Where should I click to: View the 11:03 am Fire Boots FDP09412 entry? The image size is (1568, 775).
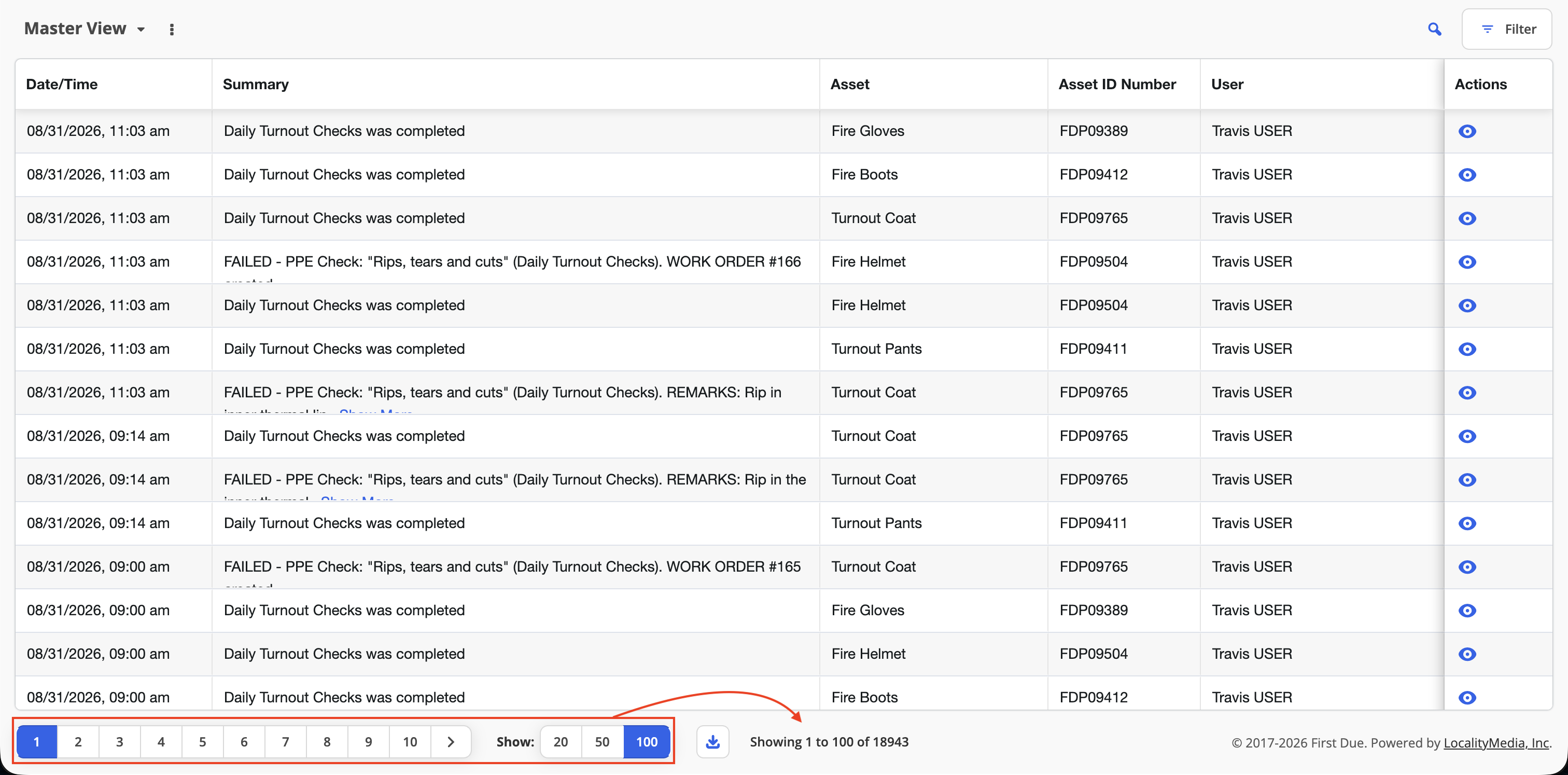pos(1467,175)
